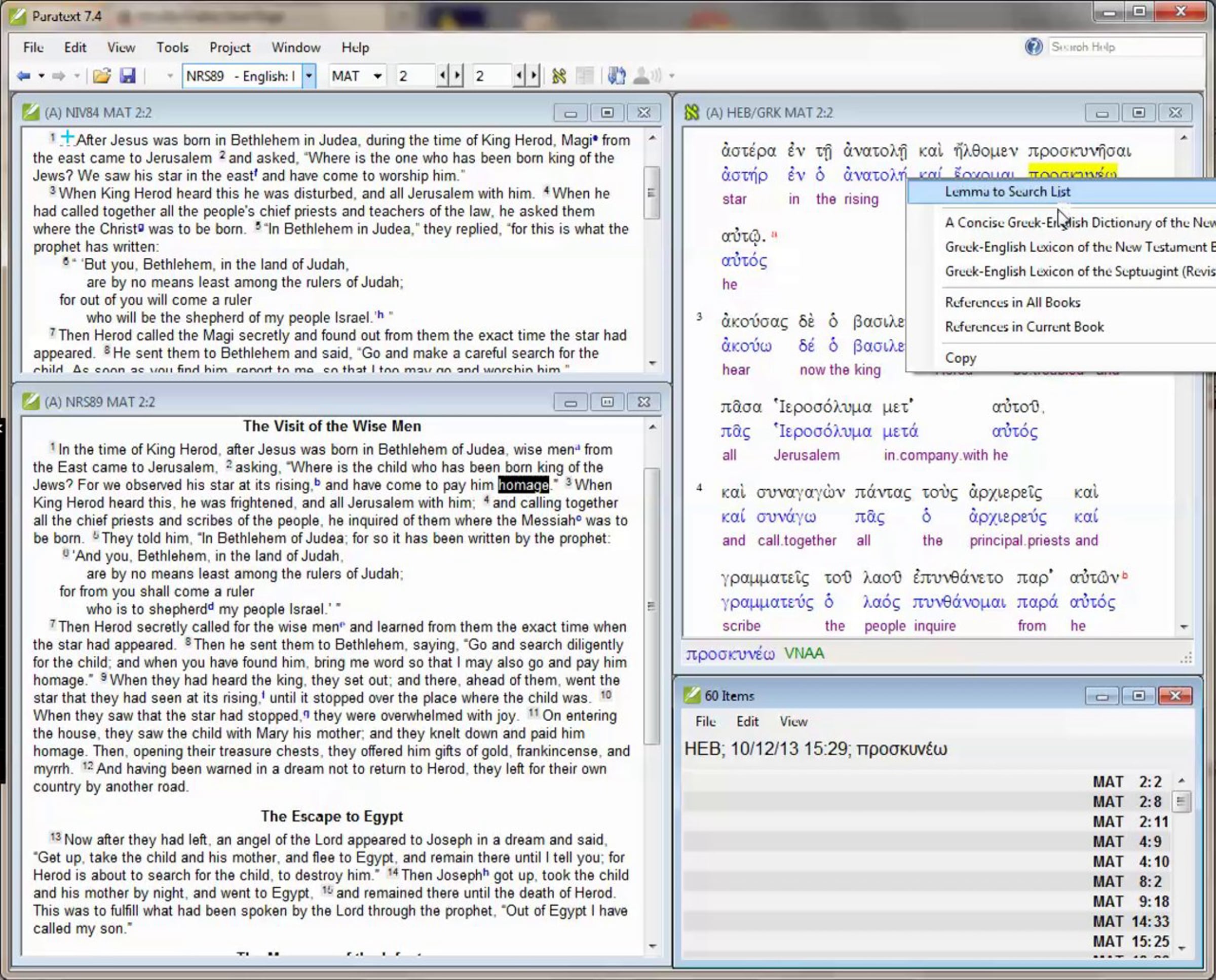
Task: Open the MAT book dropdown
Action: [x=377, y=75]
